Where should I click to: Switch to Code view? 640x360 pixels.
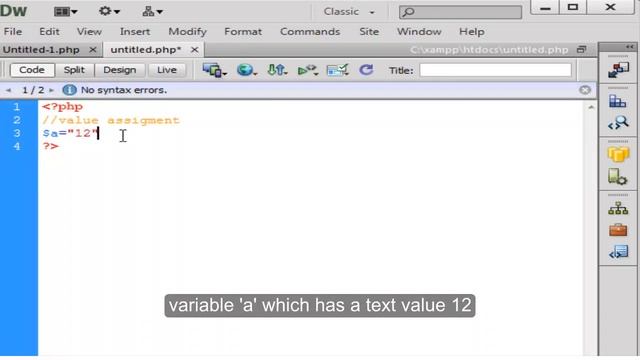tap(32, 70)
